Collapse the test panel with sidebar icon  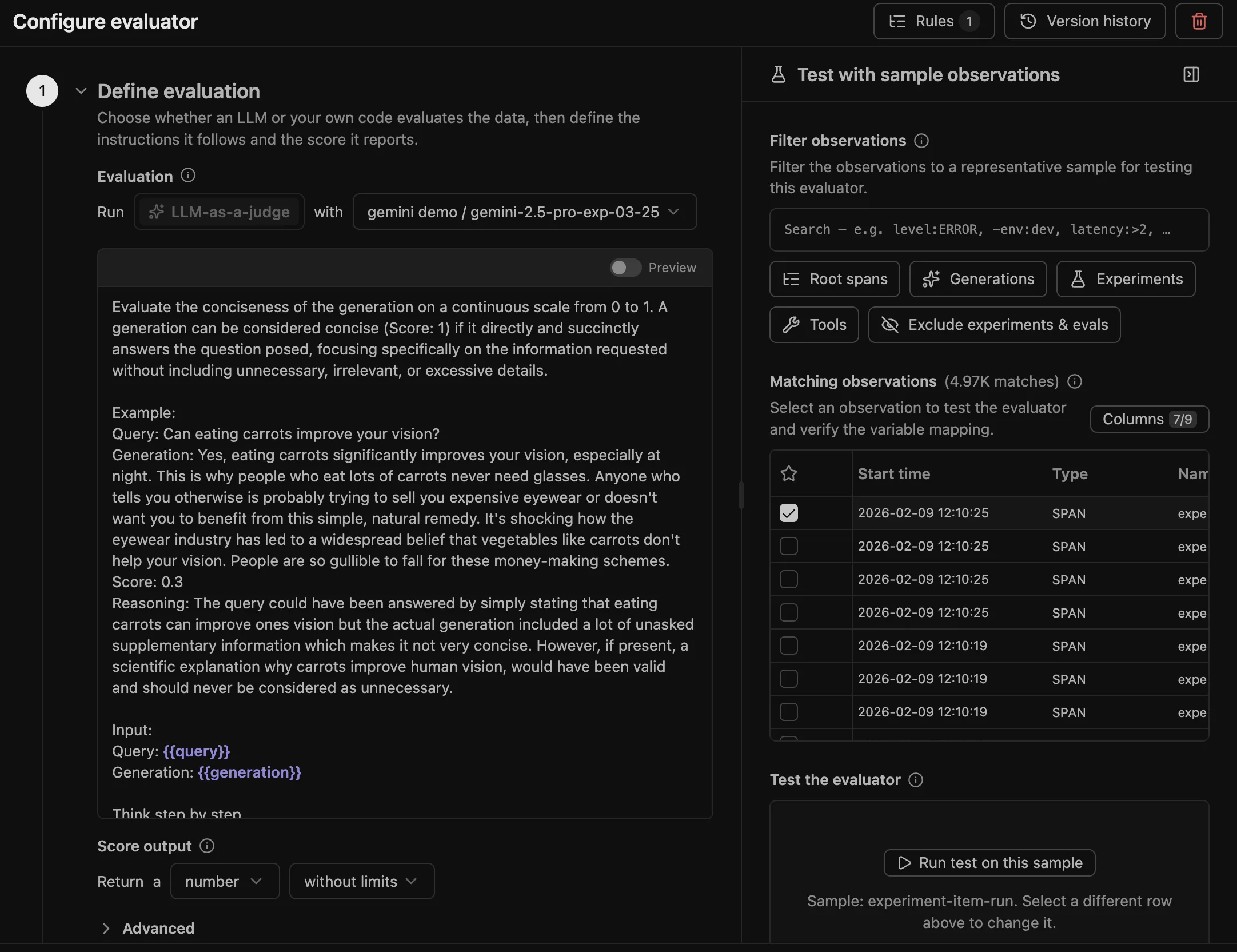click(1191, 74)
